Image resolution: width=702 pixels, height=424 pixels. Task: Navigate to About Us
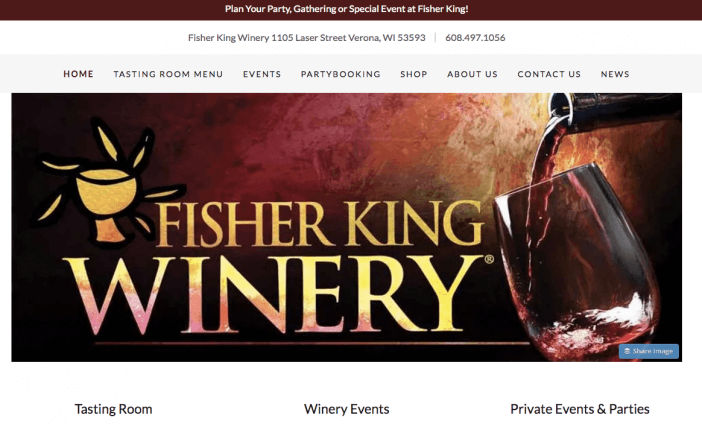point(472,74)
